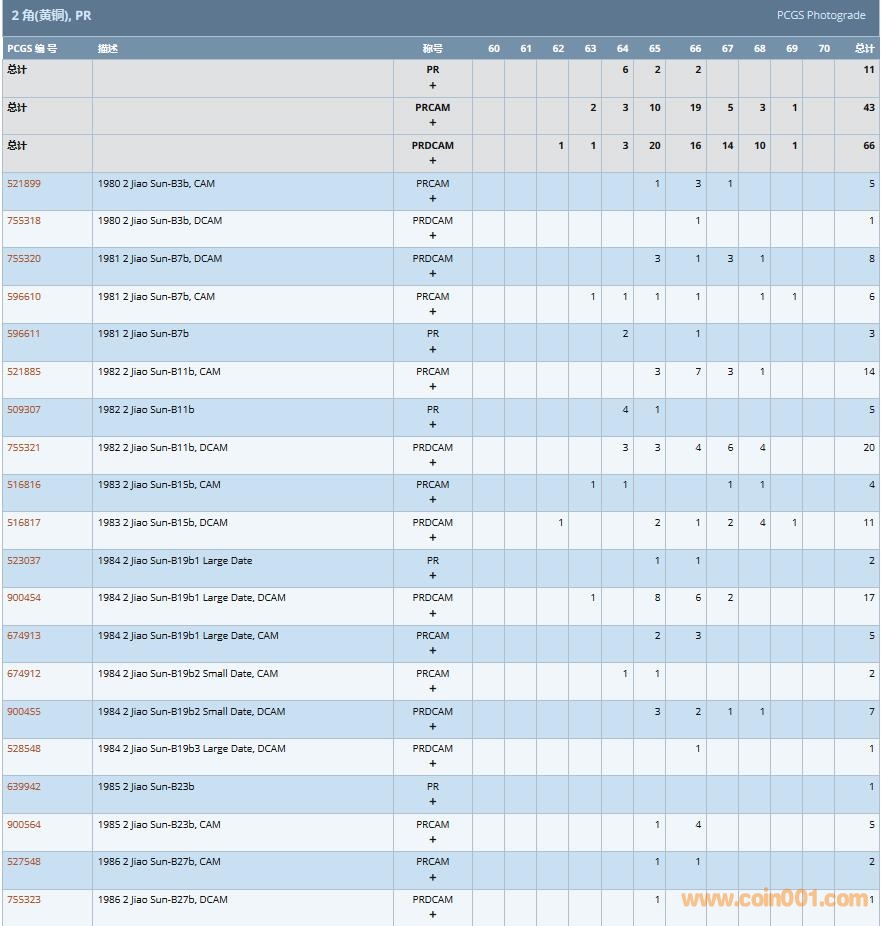The width and height of the screenshot is (881, 926).
Task: Open PCGS number 755318 entry
Action: tap(24, 221)
